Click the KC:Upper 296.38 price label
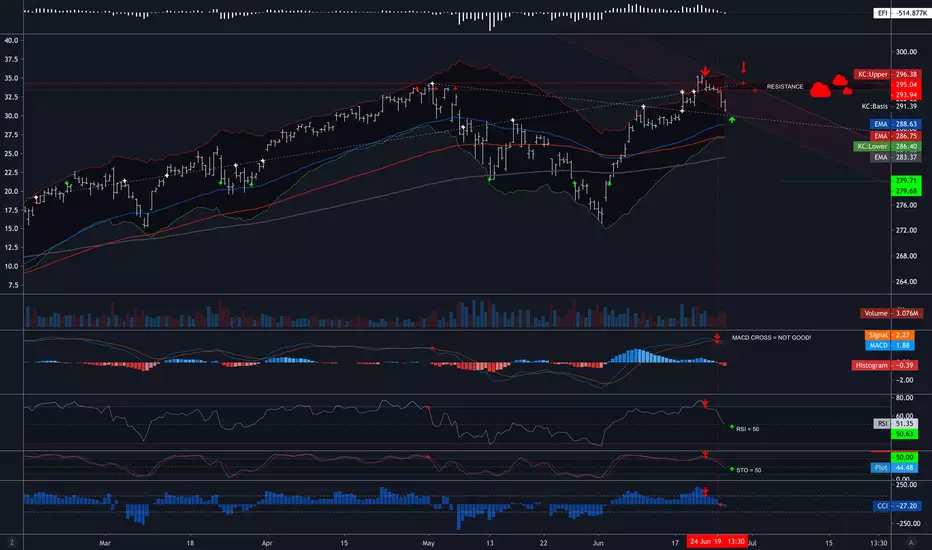Screen dimensions: 932x550 pyautogui.click(x=887, y=74)
